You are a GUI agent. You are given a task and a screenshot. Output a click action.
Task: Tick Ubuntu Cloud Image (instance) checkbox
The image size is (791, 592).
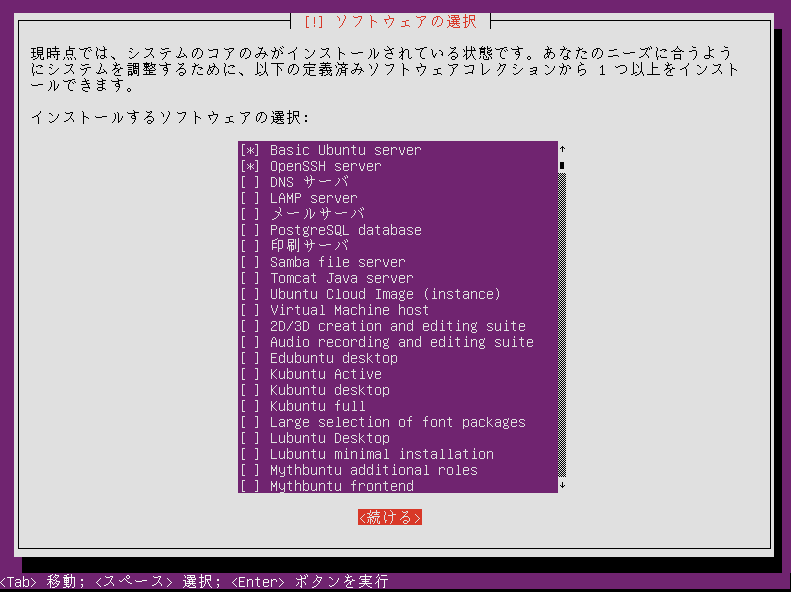tap(250, 294)
